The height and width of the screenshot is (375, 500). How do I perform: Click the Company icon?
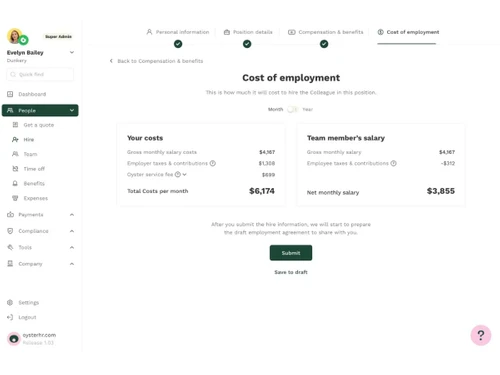click(x=10, y=264)
